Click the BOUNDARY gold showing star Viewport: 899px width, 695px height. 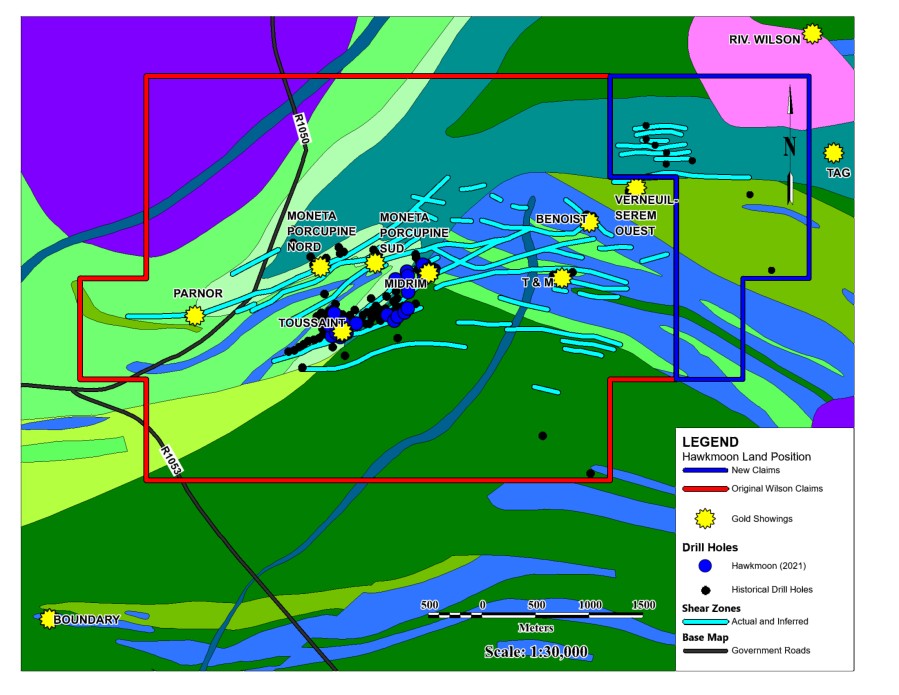coord(49,619)
